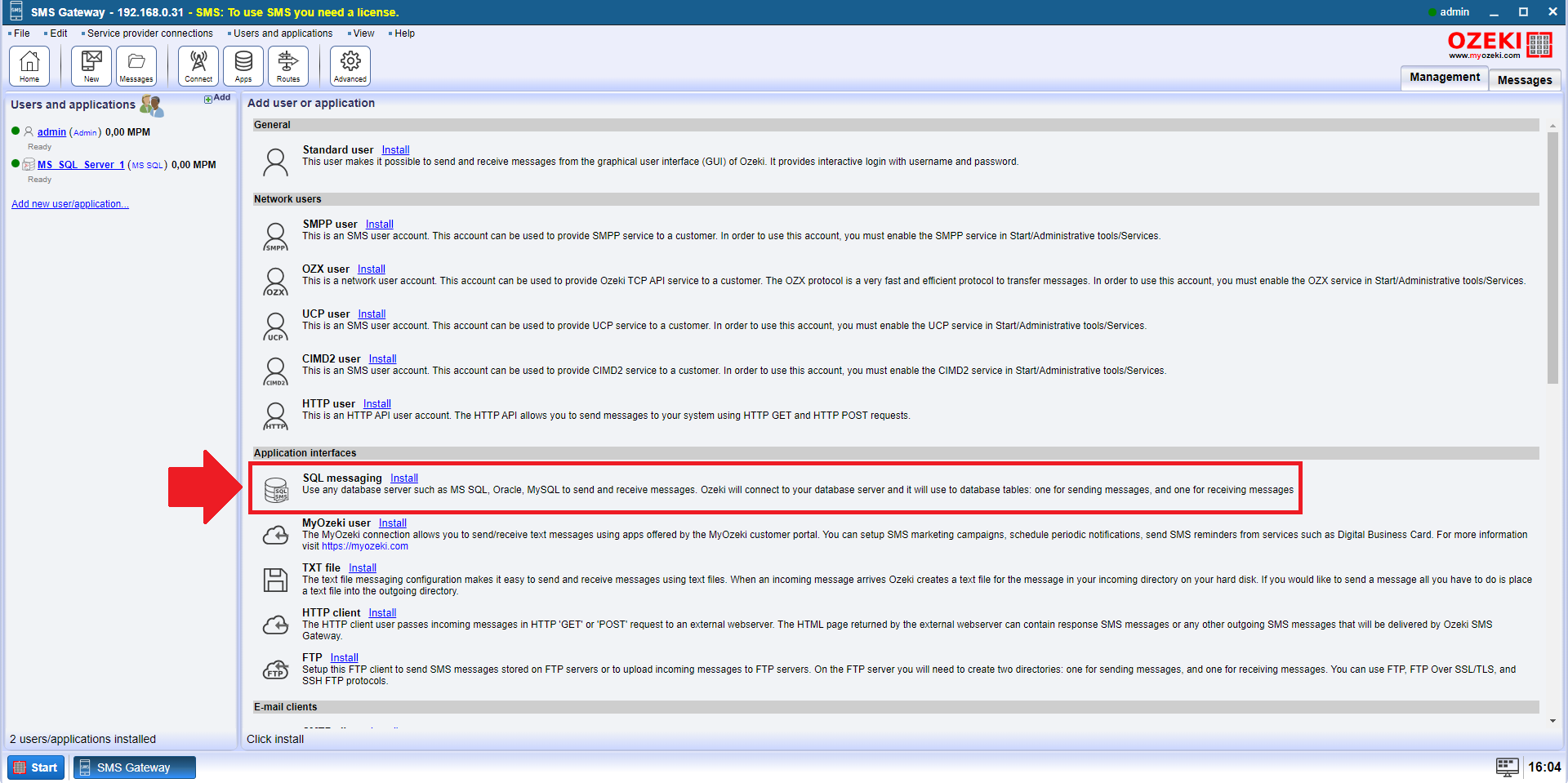Viewport: 1568px width, 783px height.
Task: Install the CIMD2 user
Action: pos(382,359)
